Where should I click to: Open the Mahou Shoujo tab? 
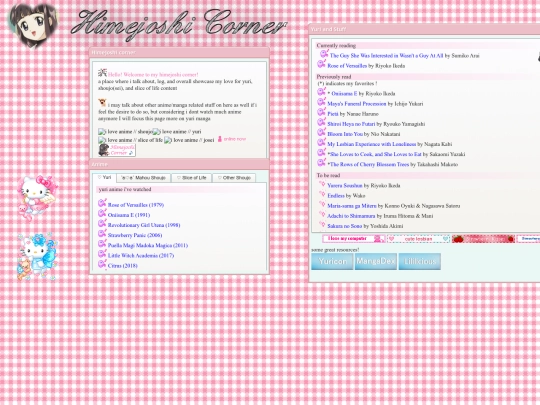pyautogui.click(x=144, y=178)
